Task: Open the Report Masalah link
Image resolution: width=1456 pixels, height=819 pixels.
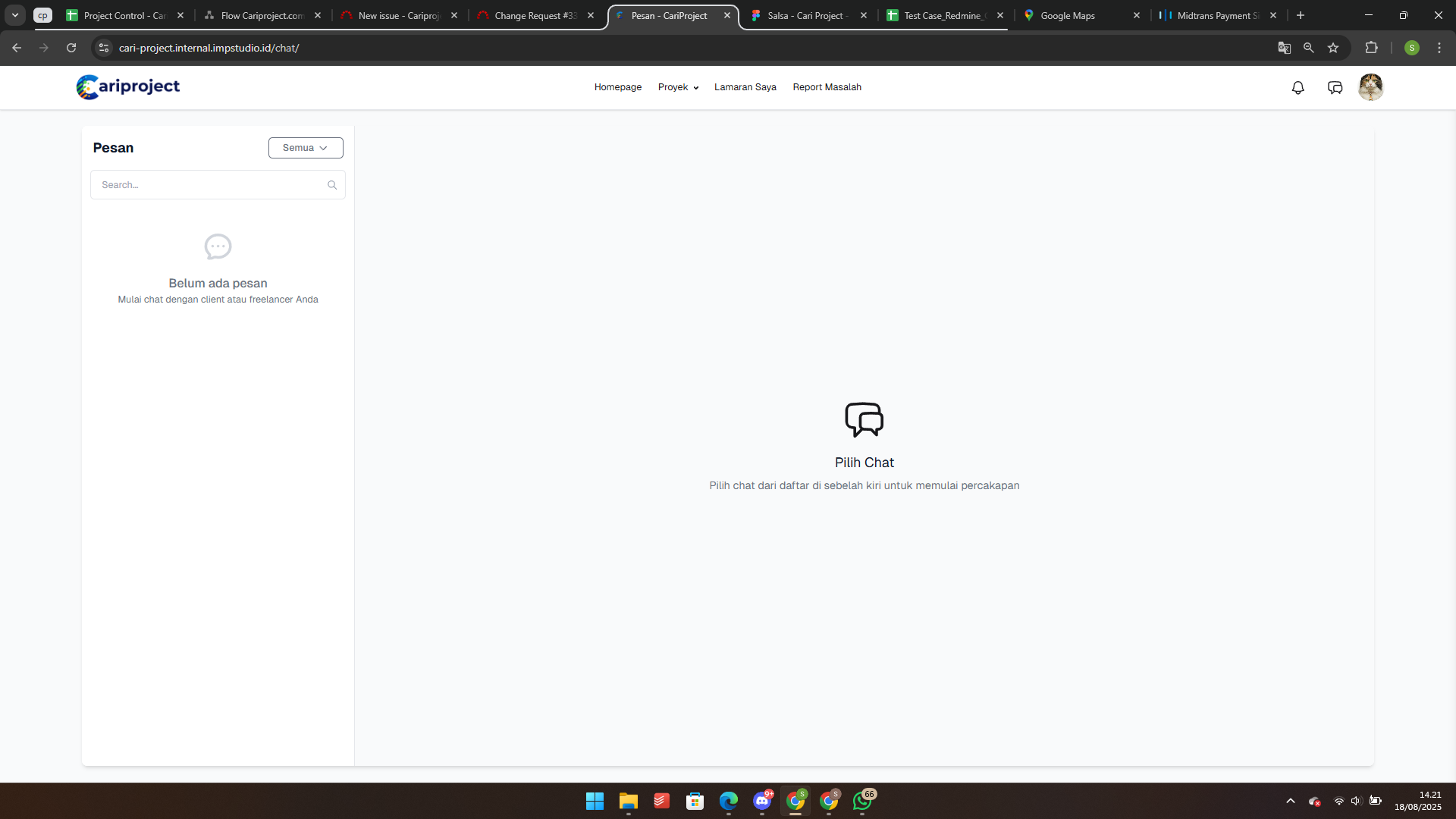Action: pos(827,87)
